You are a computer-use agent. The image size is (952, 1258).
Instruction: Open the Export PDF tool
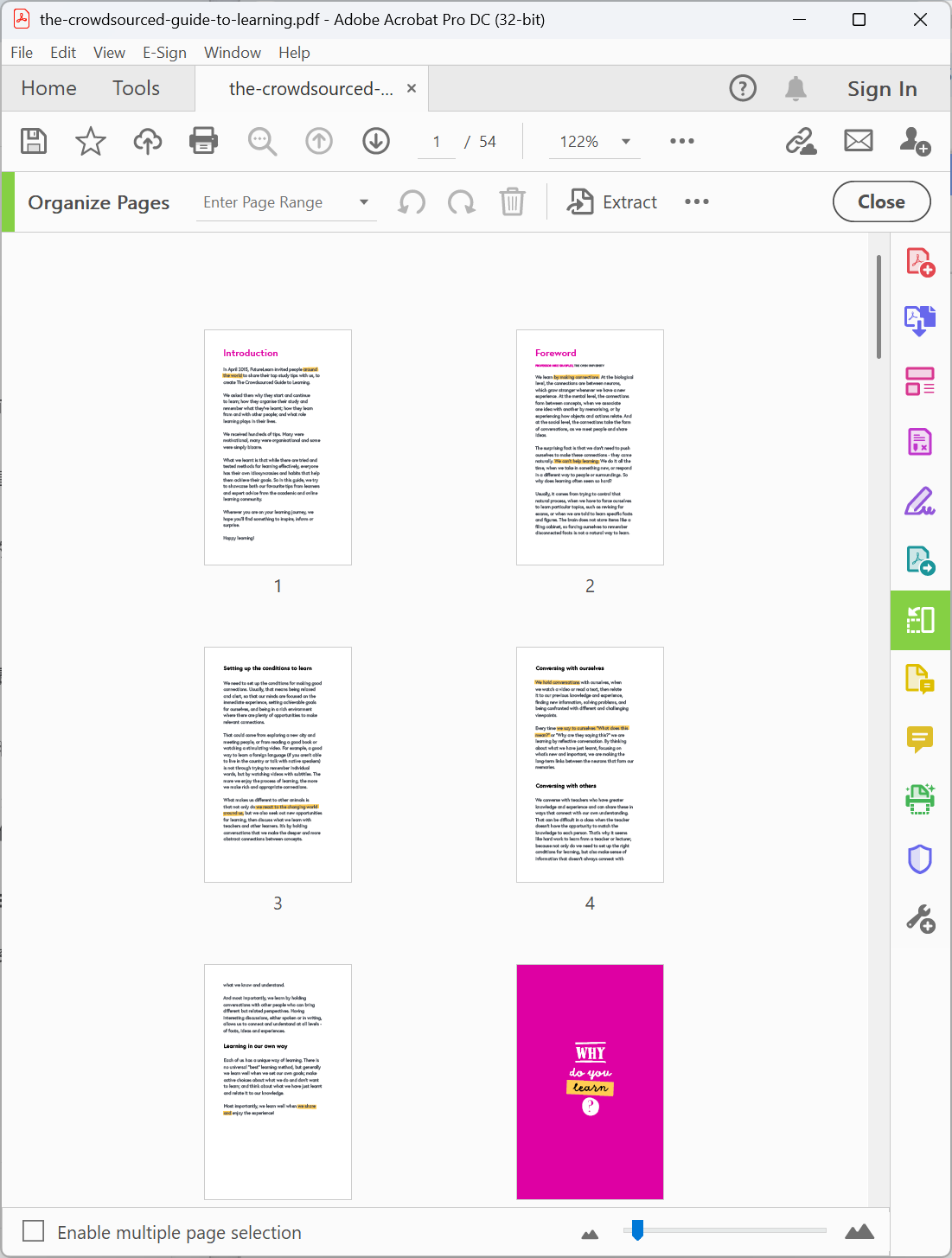[920, 320]
